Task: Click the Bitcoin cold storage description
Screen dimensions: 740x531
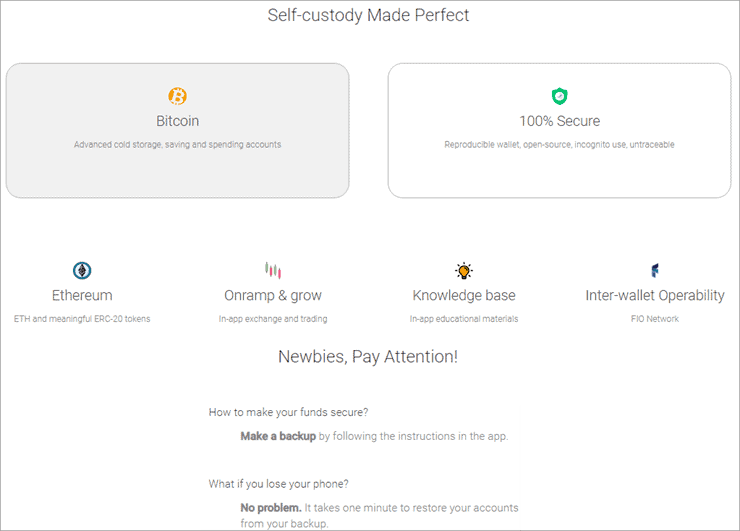Action: click(177, 144)
